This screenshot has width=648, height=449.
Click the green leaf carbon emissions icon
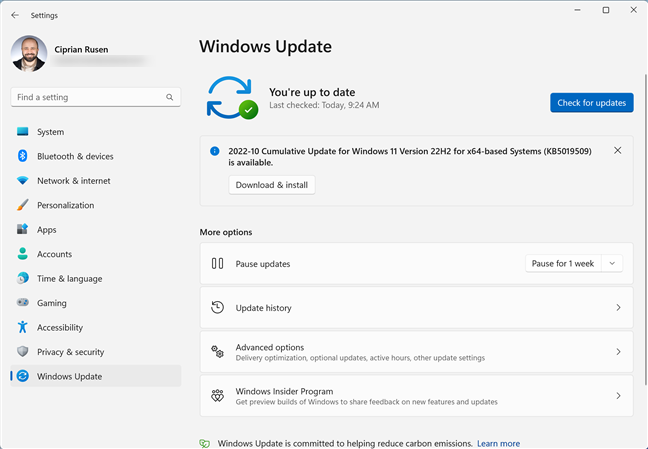[x=205, y=443]
